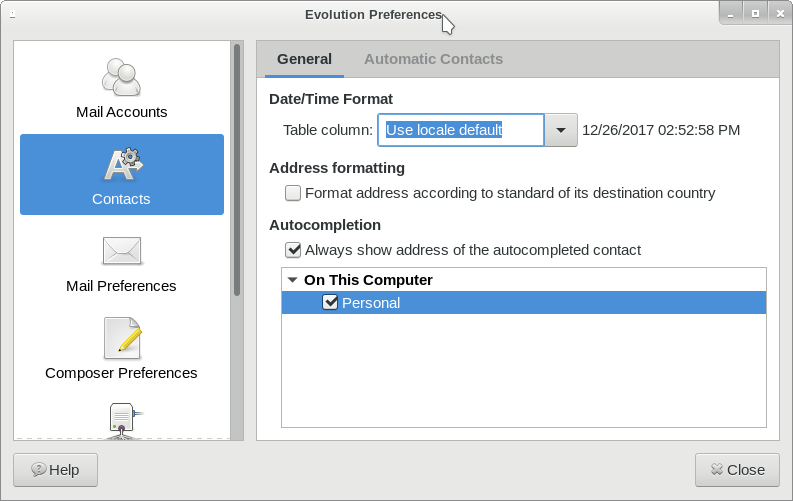Switch to the Automatic Contacts tab
Image resolution: width=793 pixels, height=501 pixels.
tap(433, 59)
